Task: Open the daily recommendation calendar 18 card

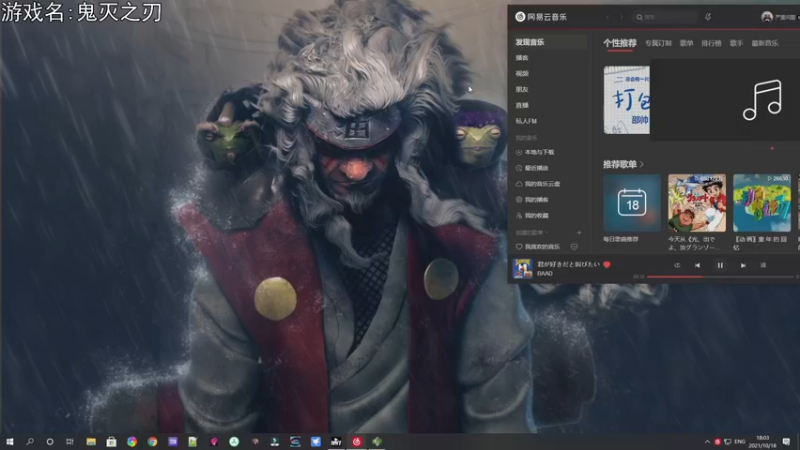Action: pos(632,203)
